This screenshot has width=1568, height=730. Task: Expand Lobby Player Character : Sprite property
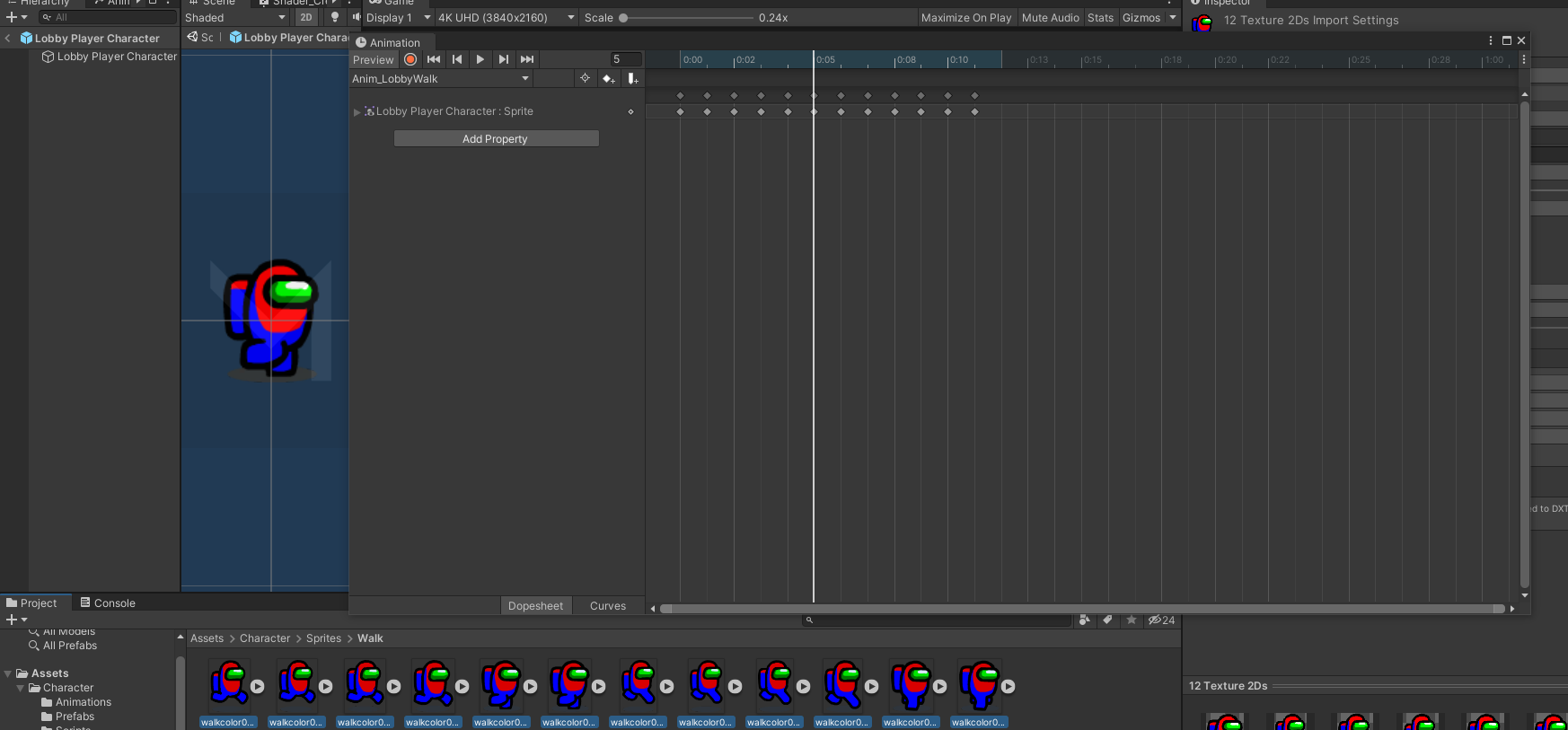tap(357, 111)
